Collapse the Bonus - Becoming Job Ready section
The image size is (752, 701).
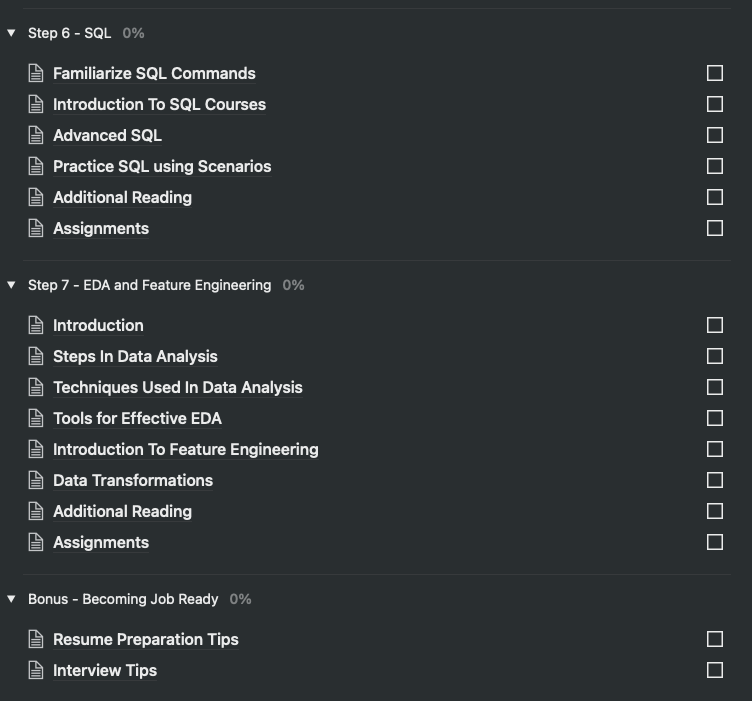coord(11,599)
